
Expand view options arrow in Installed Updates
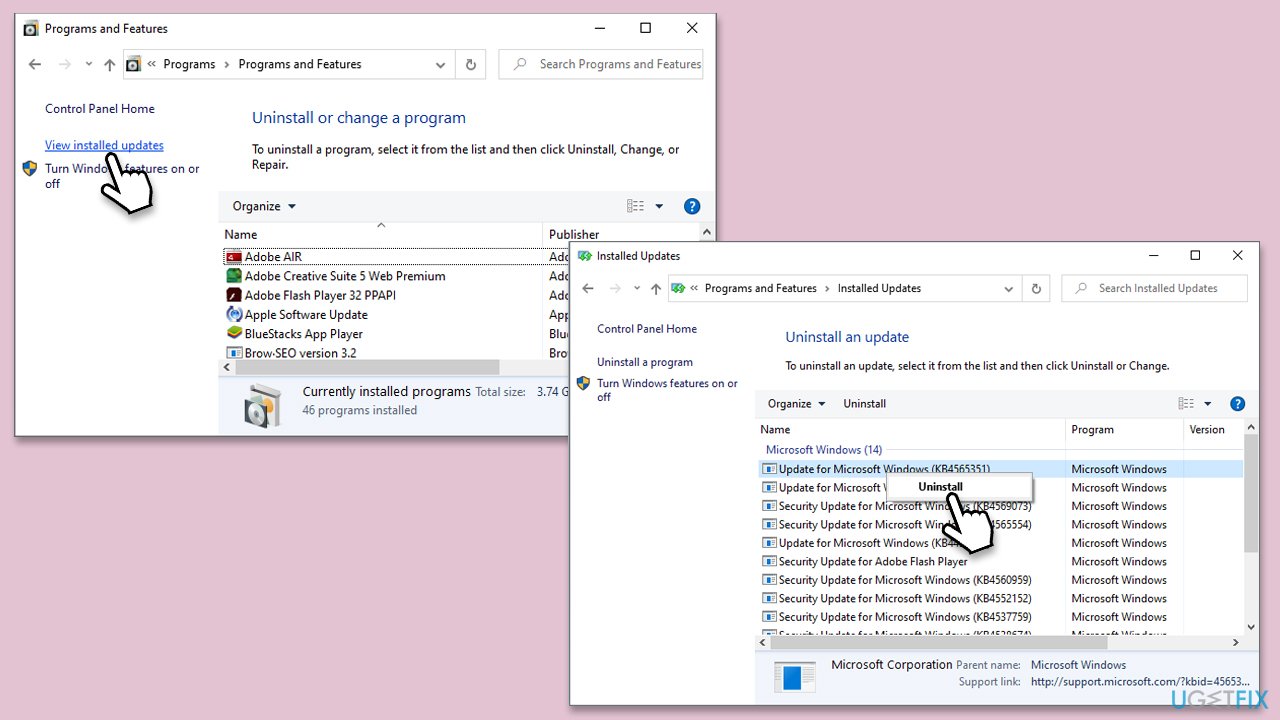(1207, 404)
